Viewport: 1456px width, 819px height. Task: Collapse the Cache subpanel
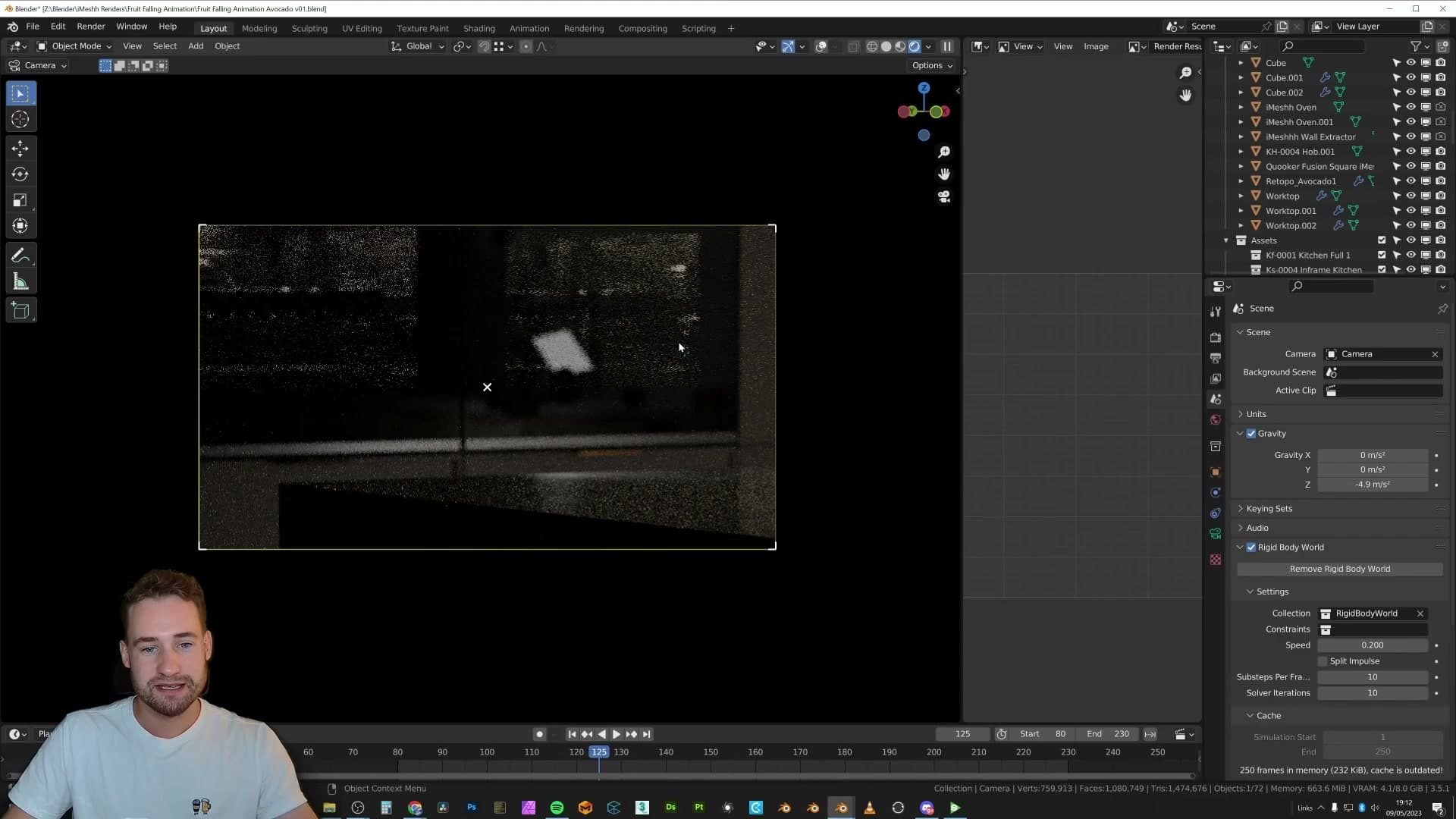click(x=1269, y=715)
